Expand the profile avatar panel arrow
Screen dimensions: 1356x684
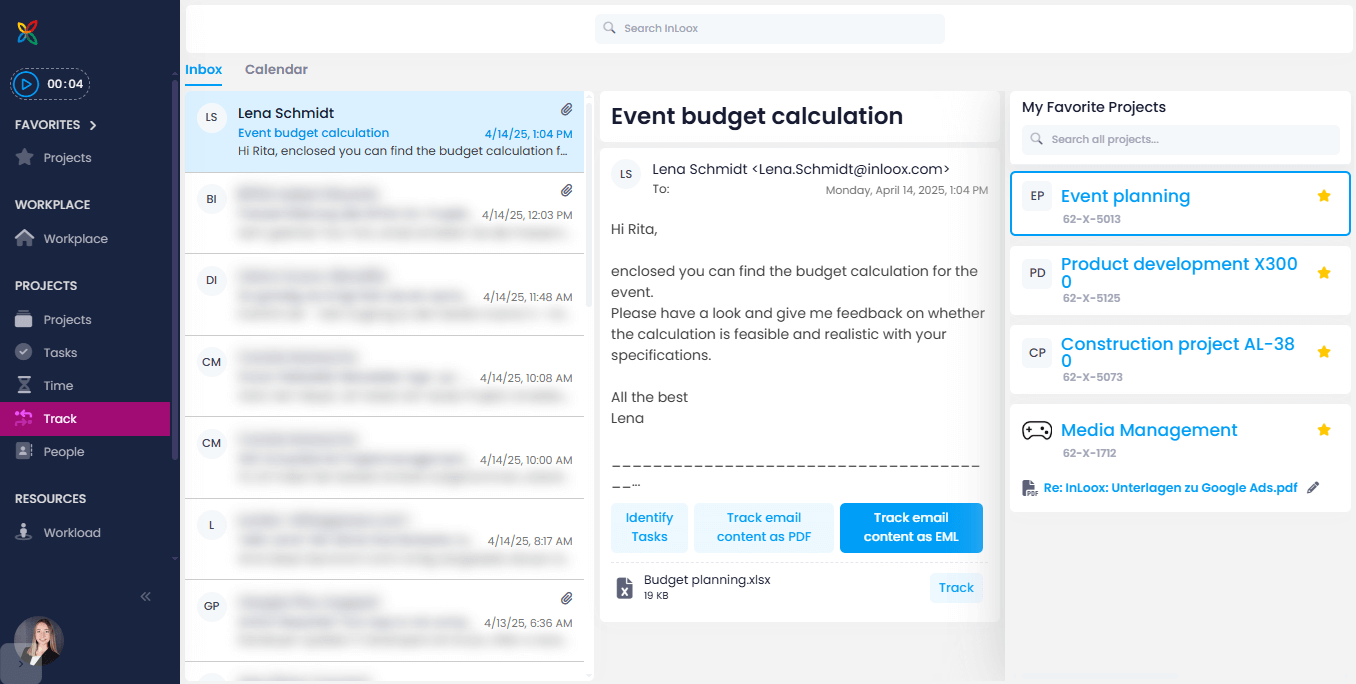[22, 663]
